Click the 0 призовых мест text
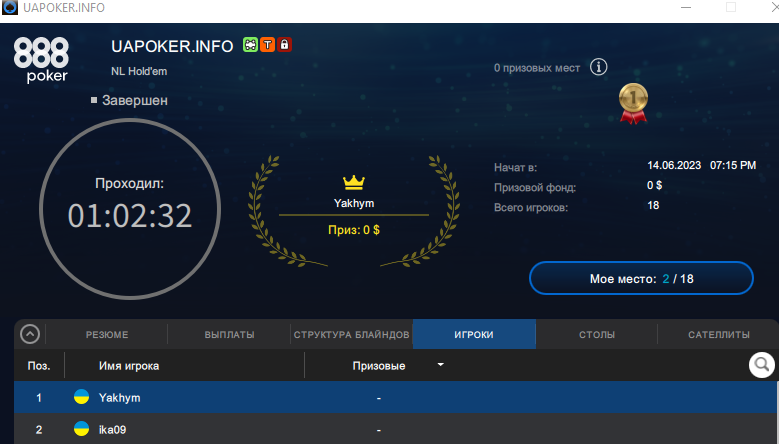Screen dimensions: 779x444 pyautogui.click(x=537, y=68)
